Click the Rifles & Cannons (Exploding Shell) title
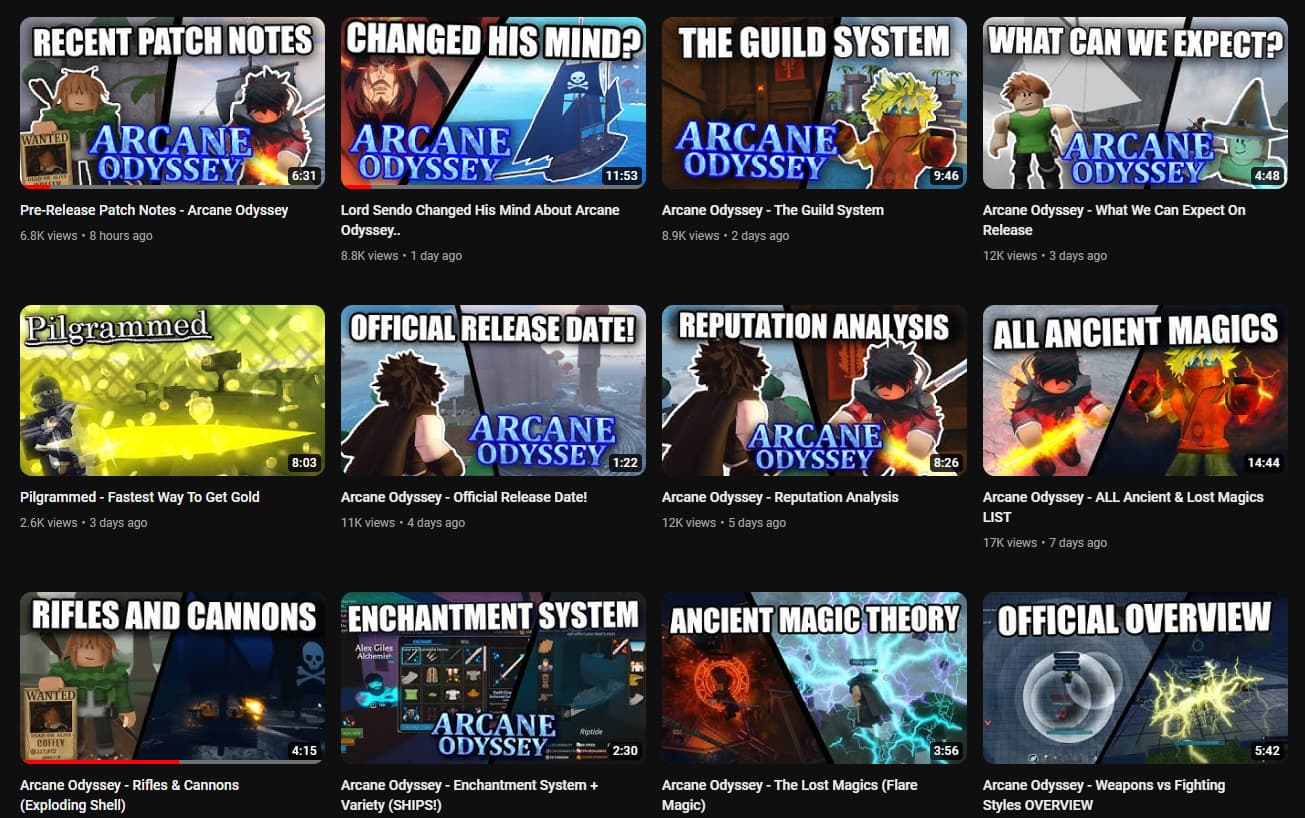Viewport: 1305px width, 818px height. pos(129,795)
